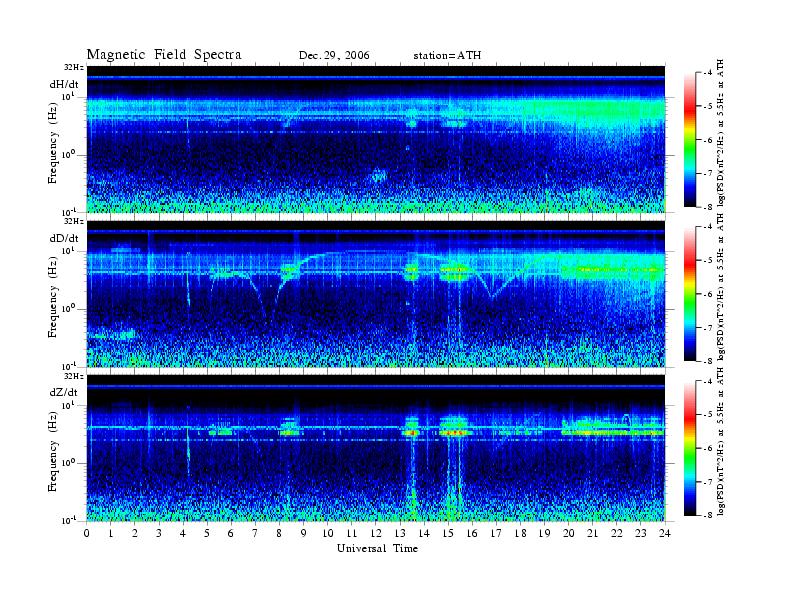792x612 pixels.
Task: Click the time tick label '2'
Action: (x=135, y=533)
